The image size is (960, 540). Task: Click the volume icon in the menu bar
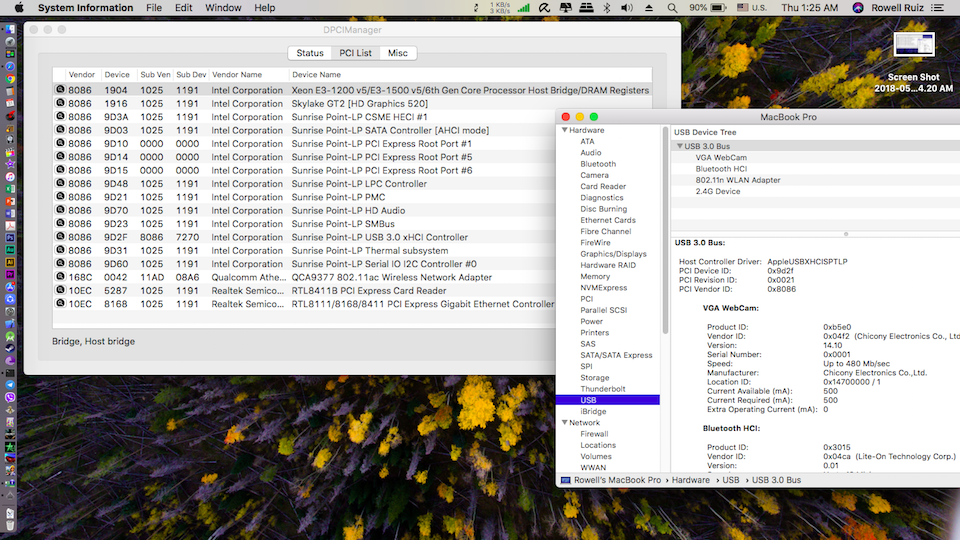pyautogui.click(x=627, y=8)
